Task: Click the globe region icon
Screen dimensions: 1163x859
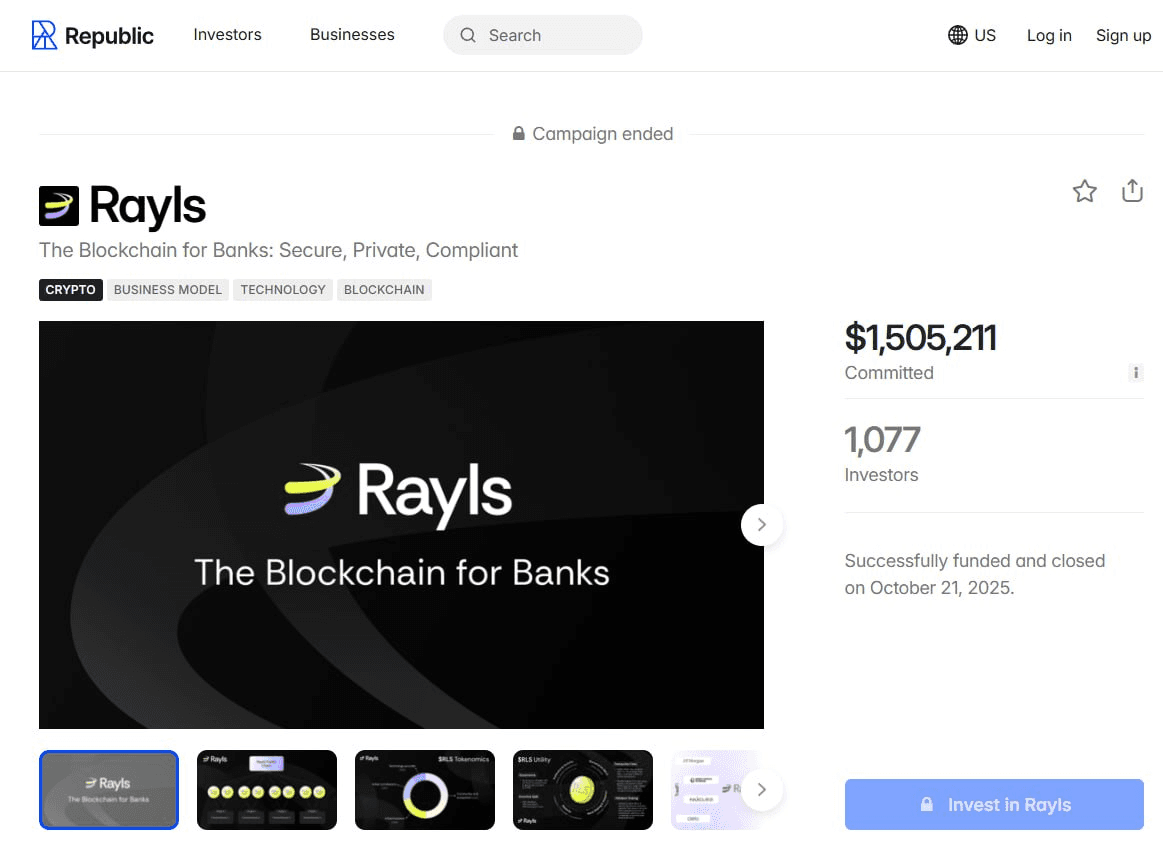Action: click(x=957, y=35)
